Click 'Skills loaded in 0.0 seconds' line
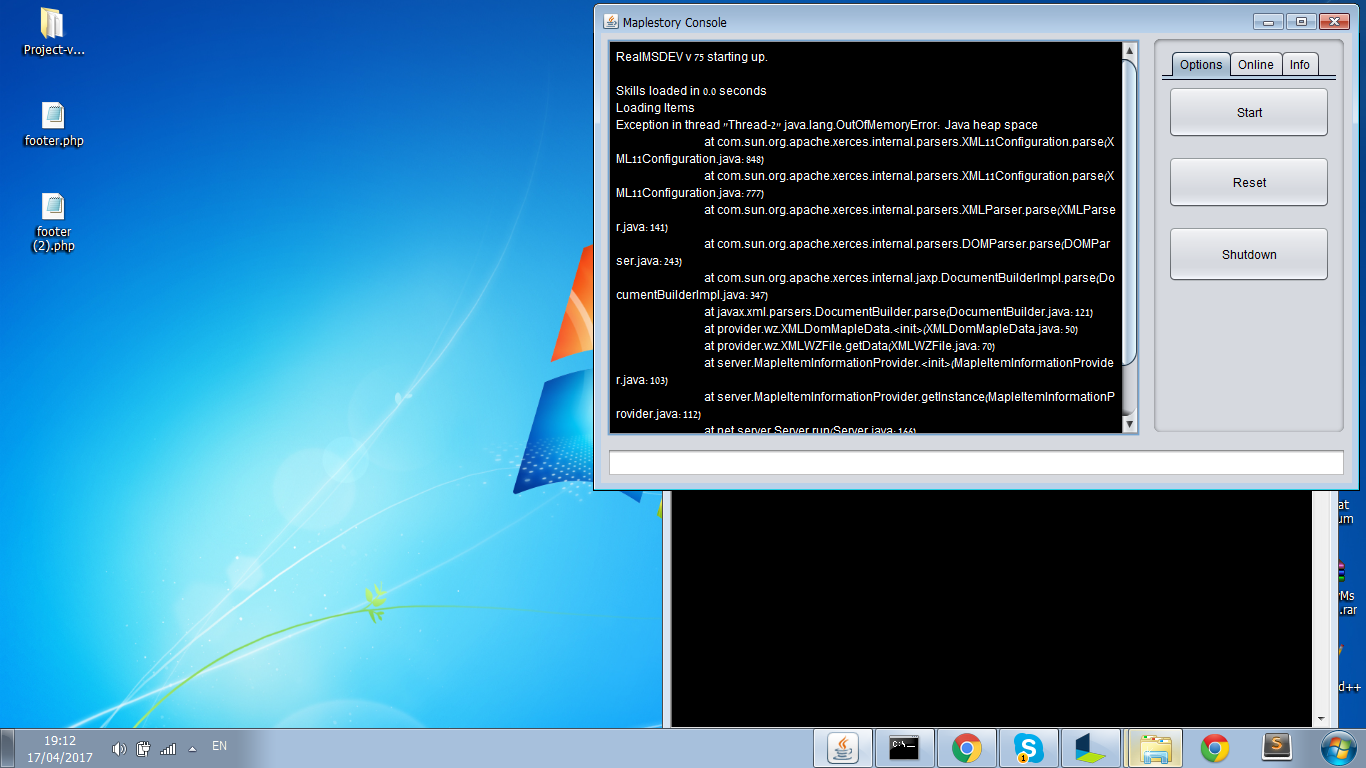This screenshot has height=768, width=1366. pos(691,90)
